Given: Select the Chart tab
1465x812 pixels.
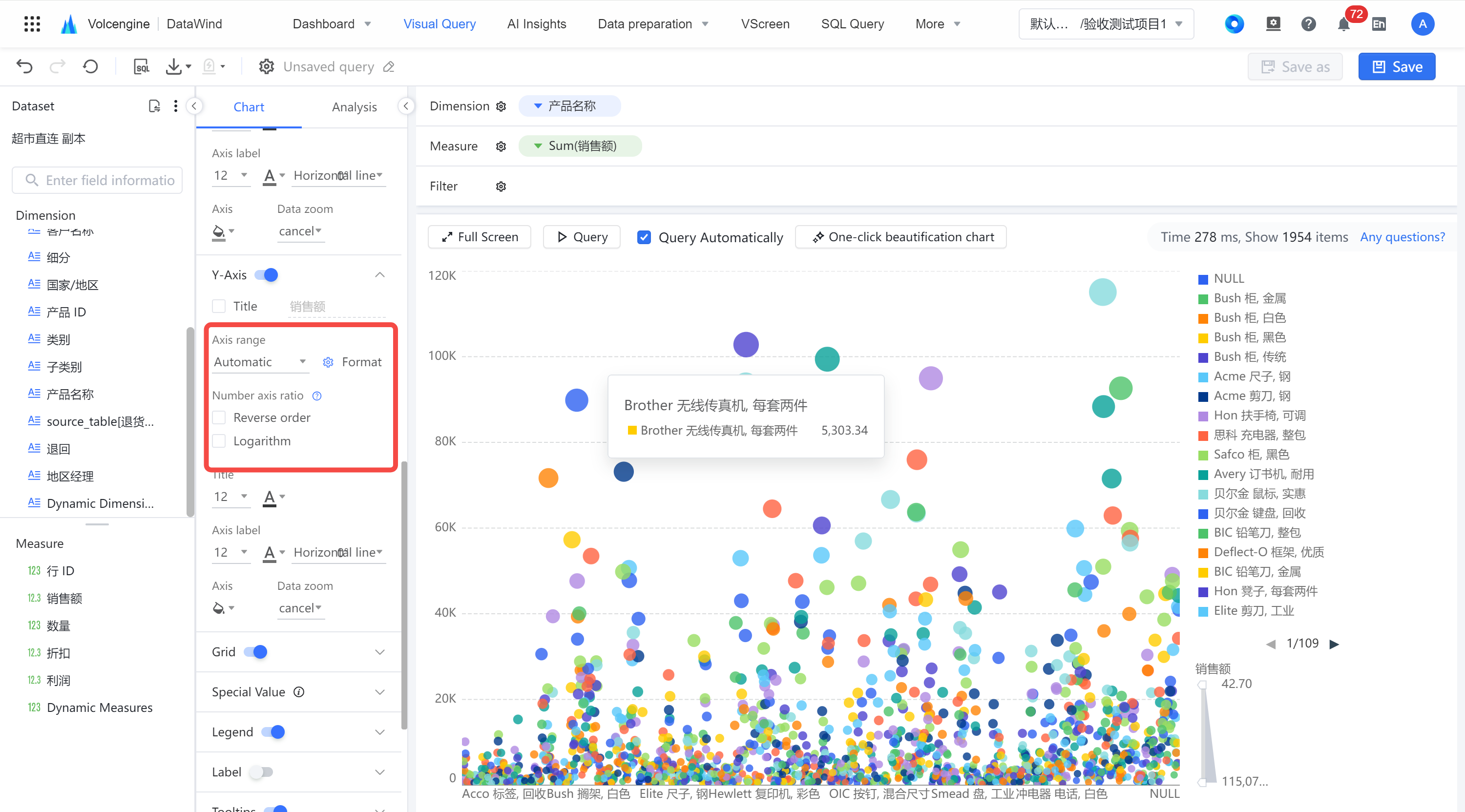Looking at the screenshot, I should 249,107.
